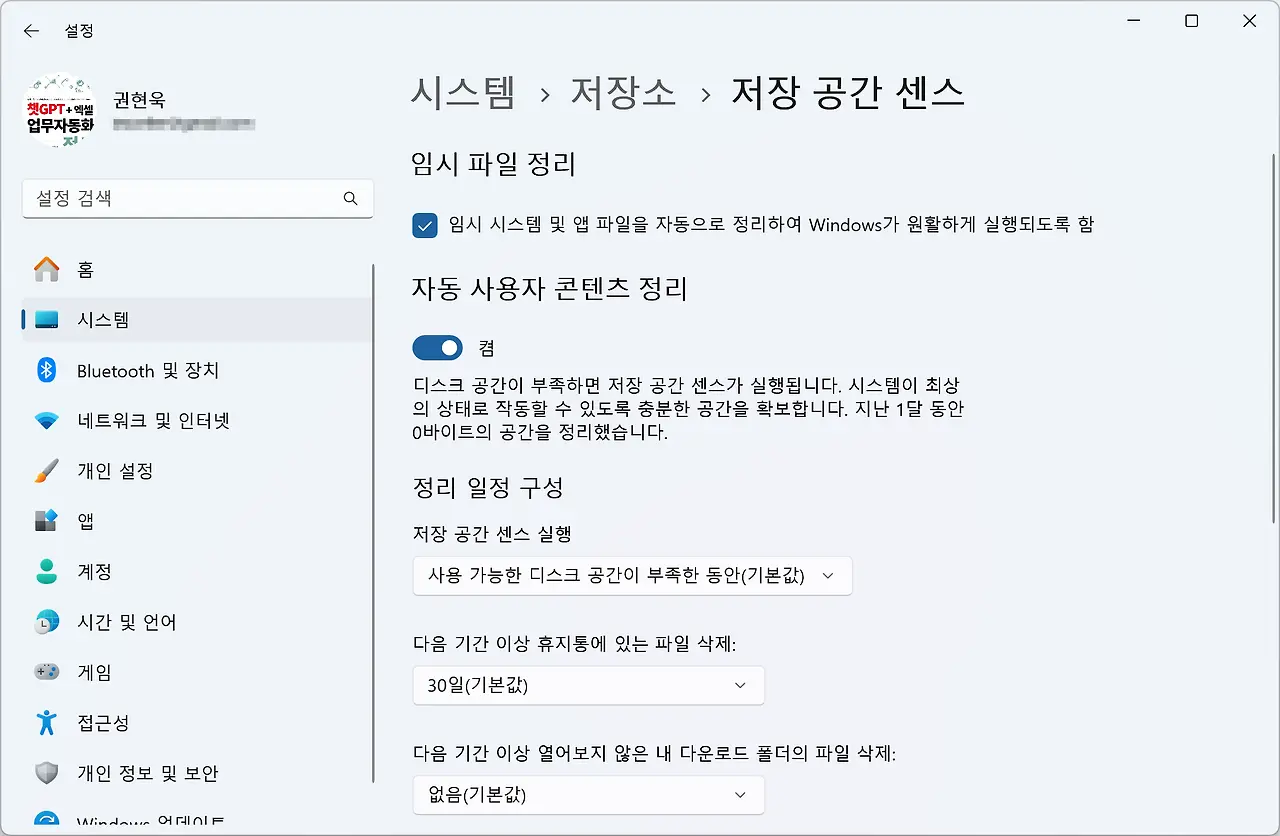
Task: Click inside the 설정 검색 field
Action: (180, 199)
